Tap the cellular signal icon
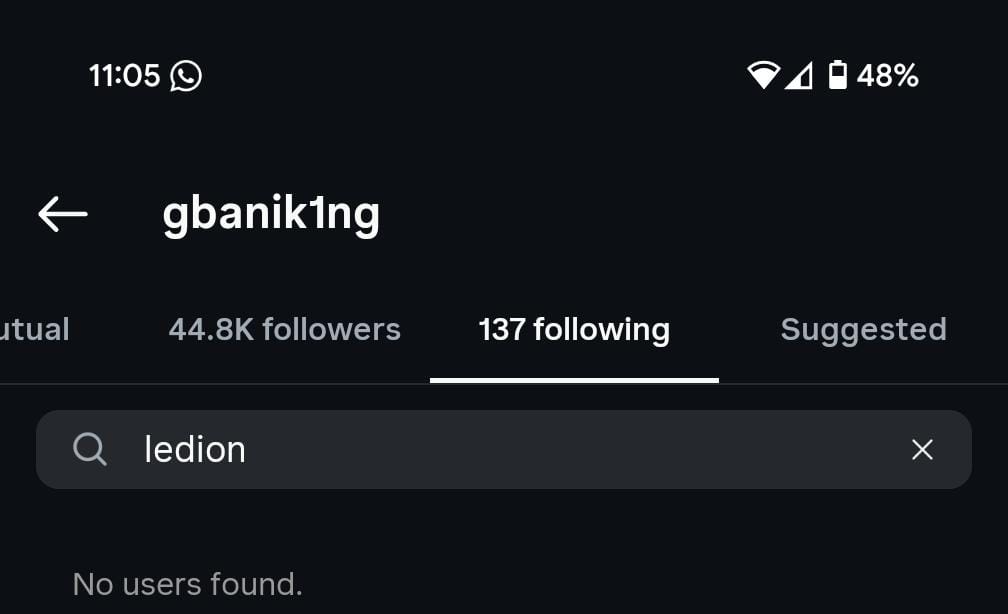This screenshot has height=614, width=1008. pos(798,76)
